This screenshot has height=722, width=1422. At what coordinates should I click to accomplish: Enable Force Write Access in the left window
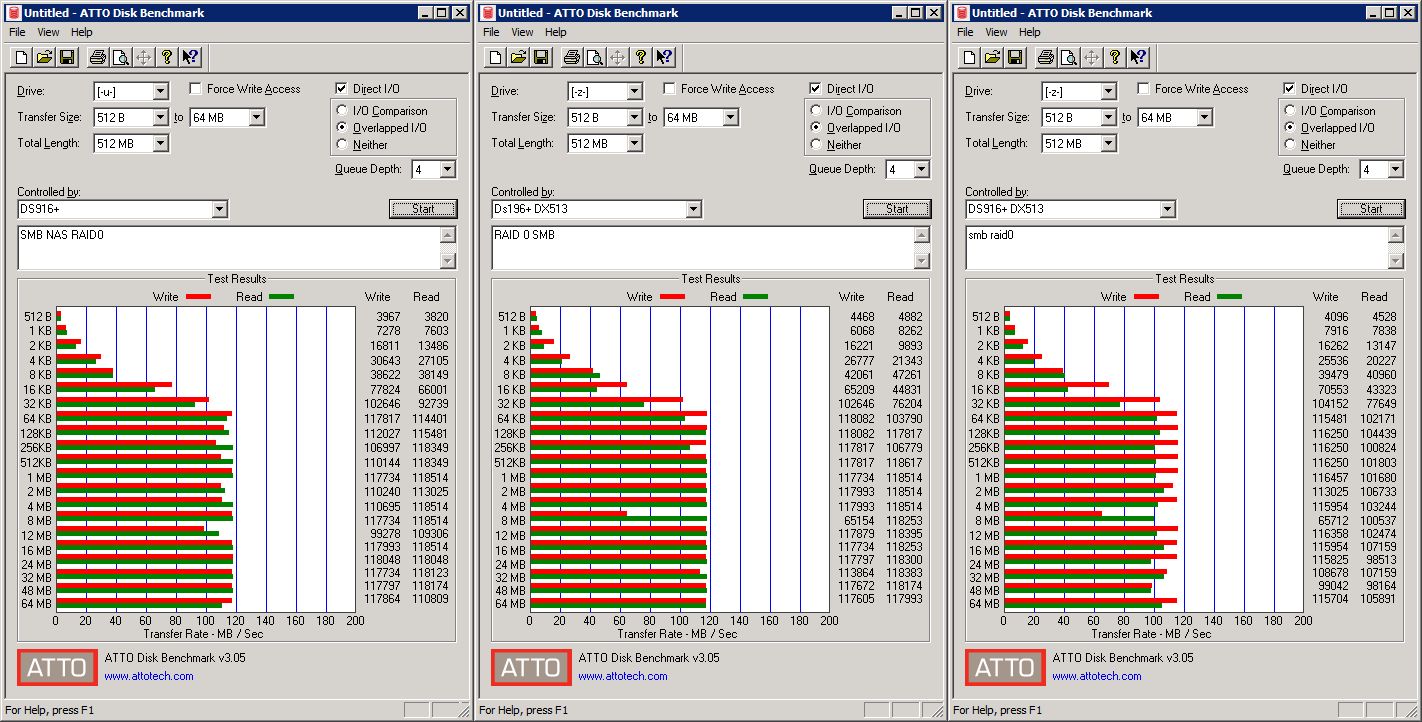pyautogui.click(x=196, y=88)
